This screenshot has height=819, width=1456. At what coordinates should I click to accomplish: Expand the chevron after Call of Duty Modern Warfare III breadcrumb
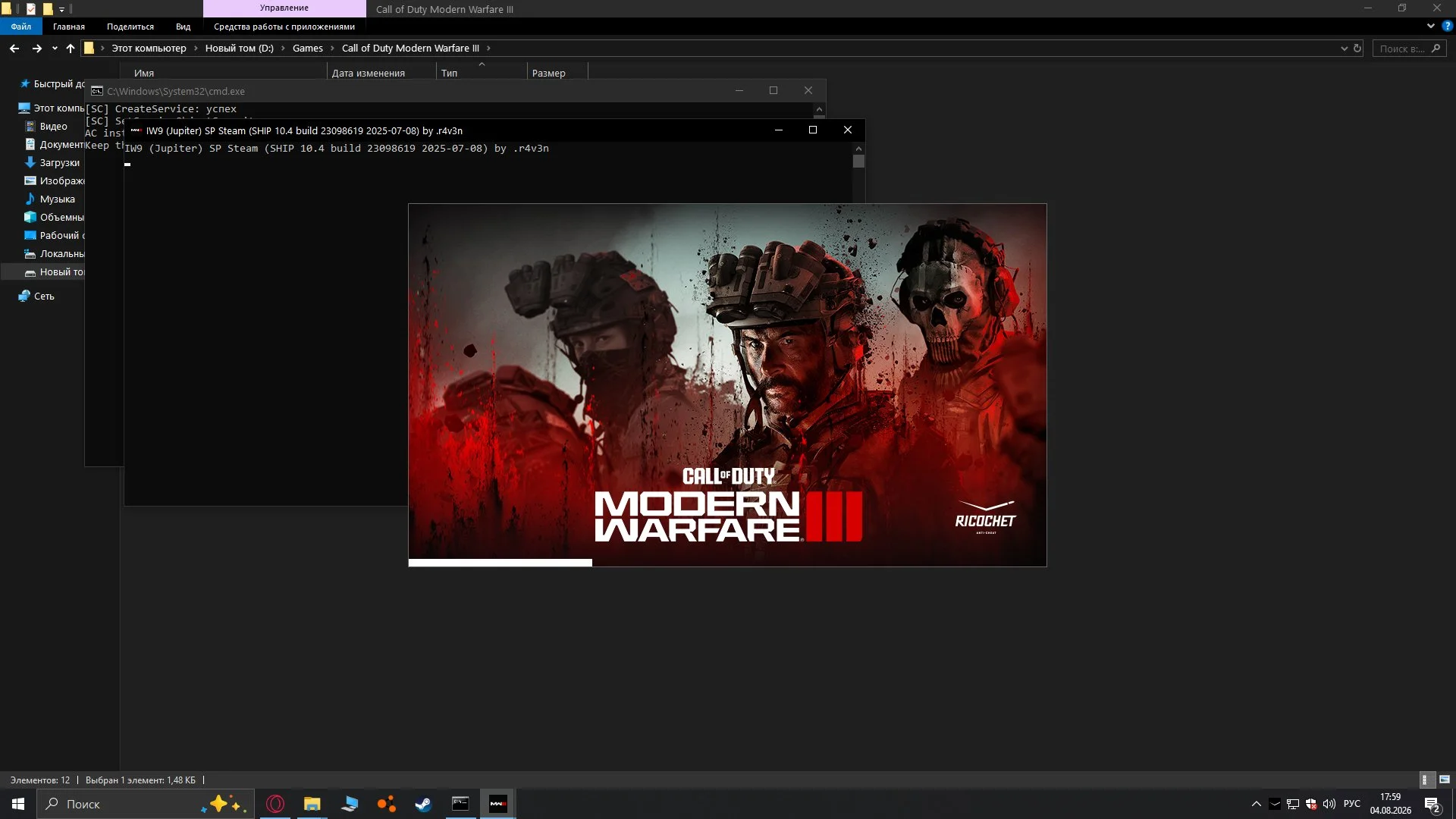pyautogui.click(x=488, y=48)
